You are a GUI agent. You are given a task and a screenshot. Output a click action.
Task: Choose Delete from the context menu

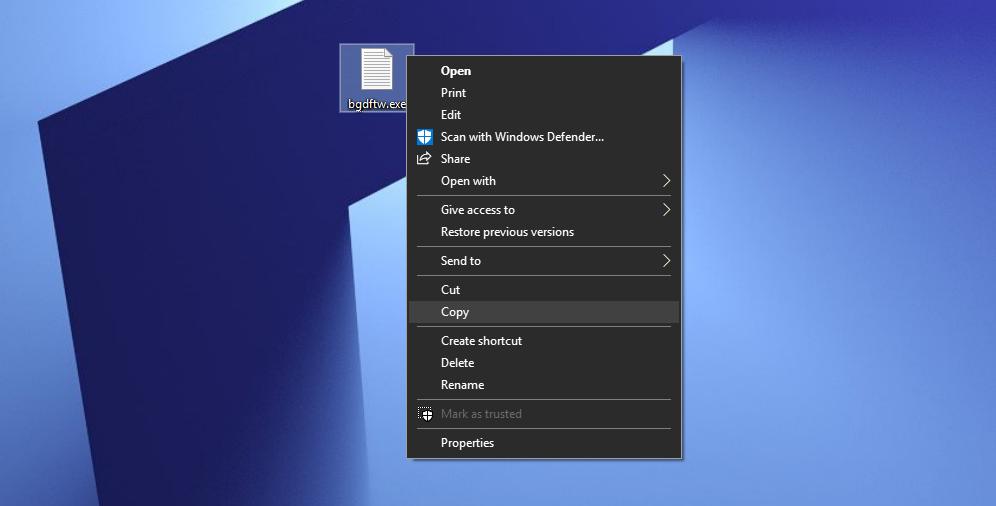coord(544,363)
